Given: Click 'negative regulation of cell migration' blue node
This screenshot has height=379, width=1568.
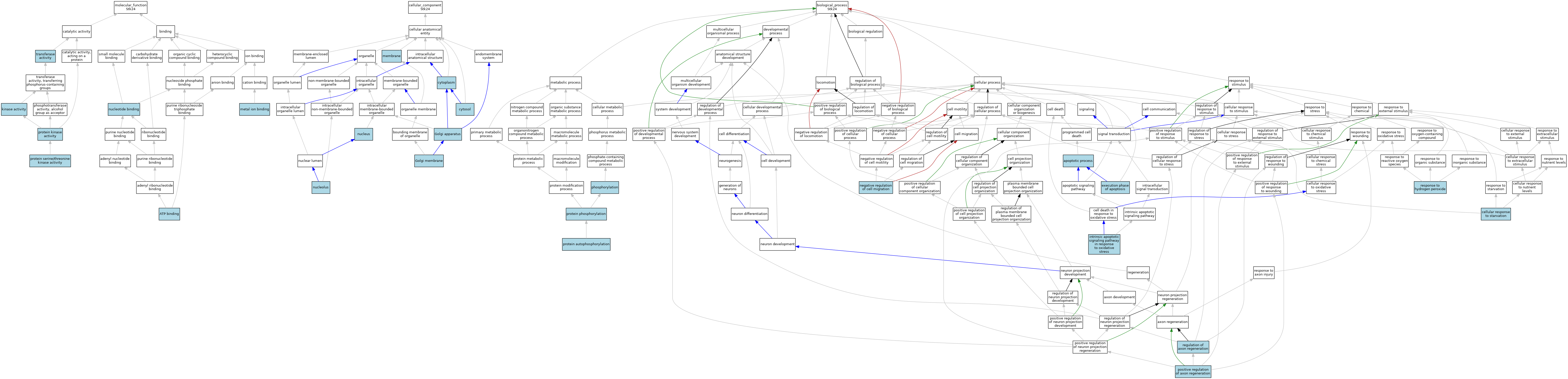Looking at the screenshot, I should tap(876, 187).
